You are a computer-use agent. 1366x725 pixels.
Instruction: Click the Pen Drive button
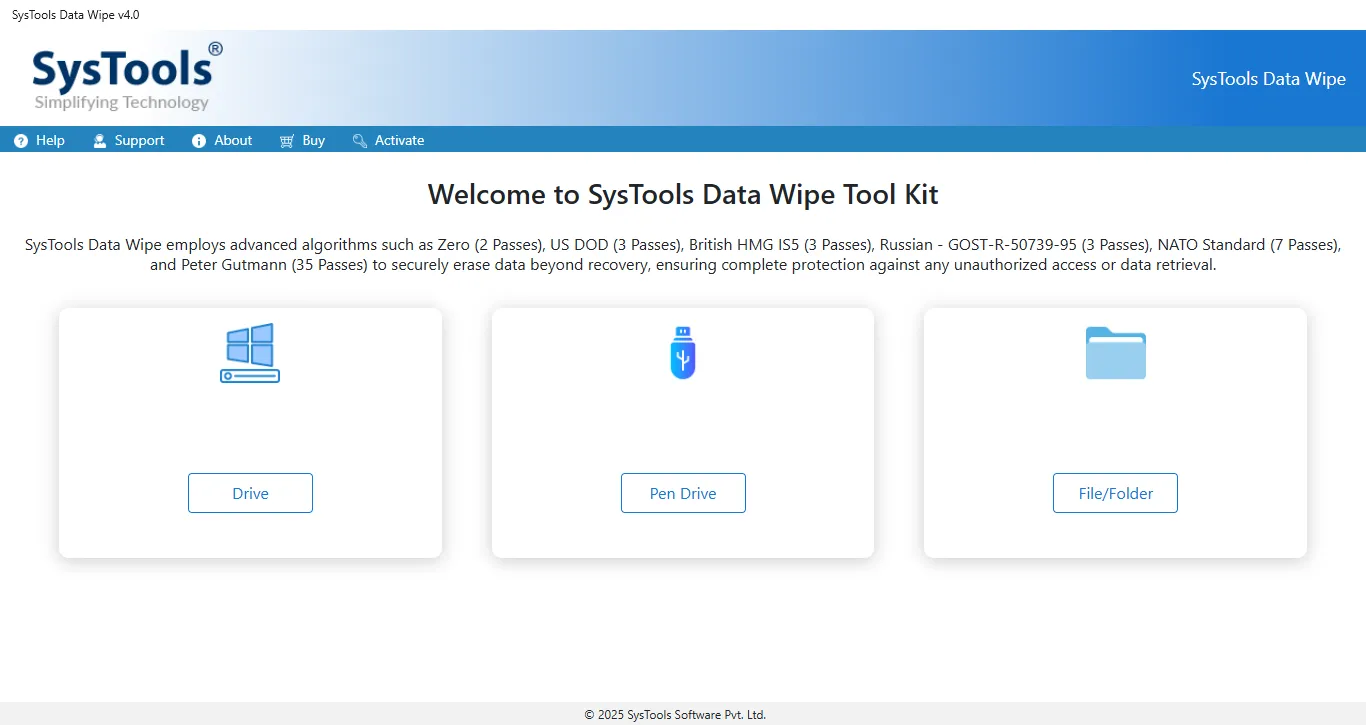pyautogui.click(x=683, y=493)
